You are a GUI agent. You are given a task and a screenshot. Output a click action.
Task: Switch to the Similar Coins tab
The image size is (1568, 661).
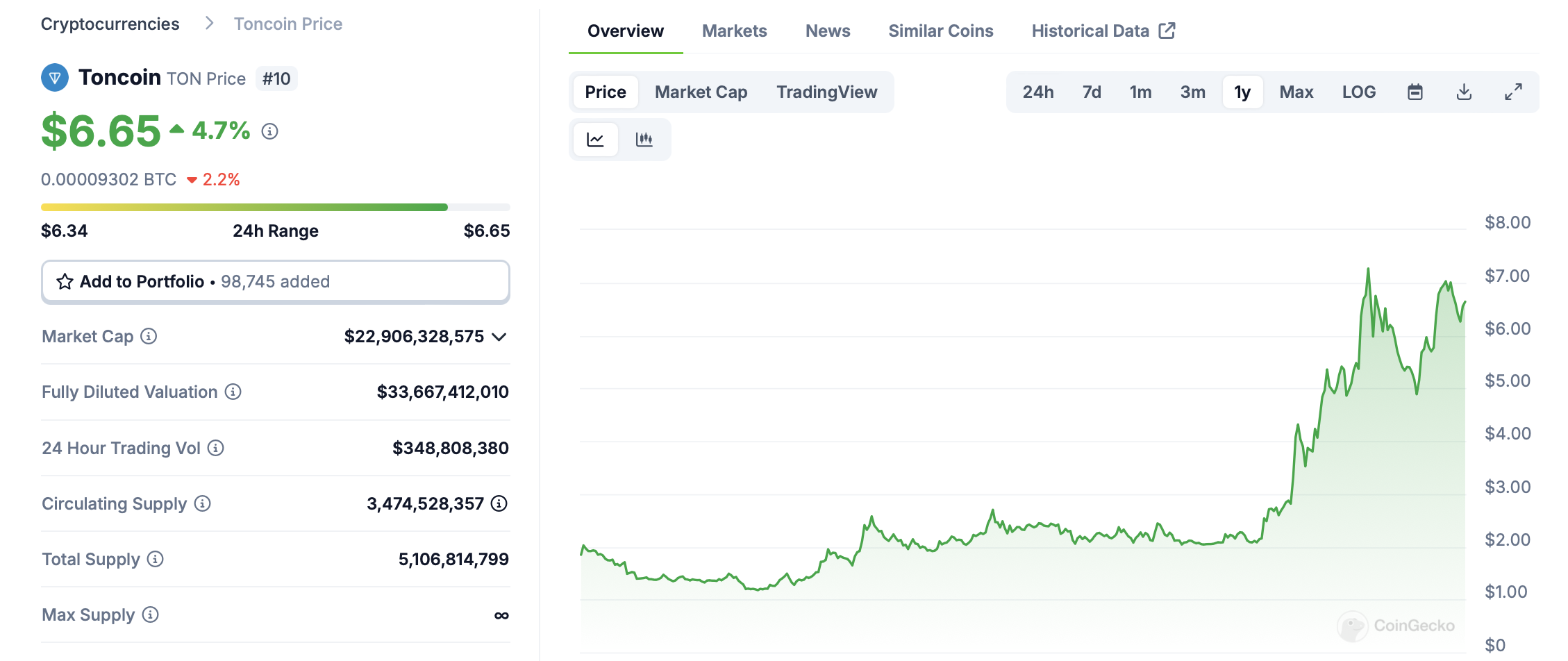point(940,31)
